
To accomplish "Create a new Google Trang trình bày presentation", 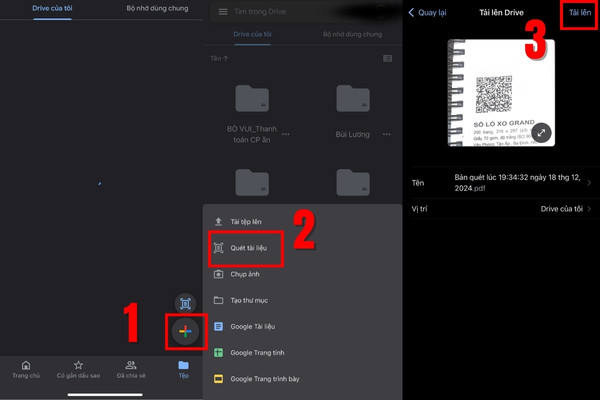I will click(302, 379).
